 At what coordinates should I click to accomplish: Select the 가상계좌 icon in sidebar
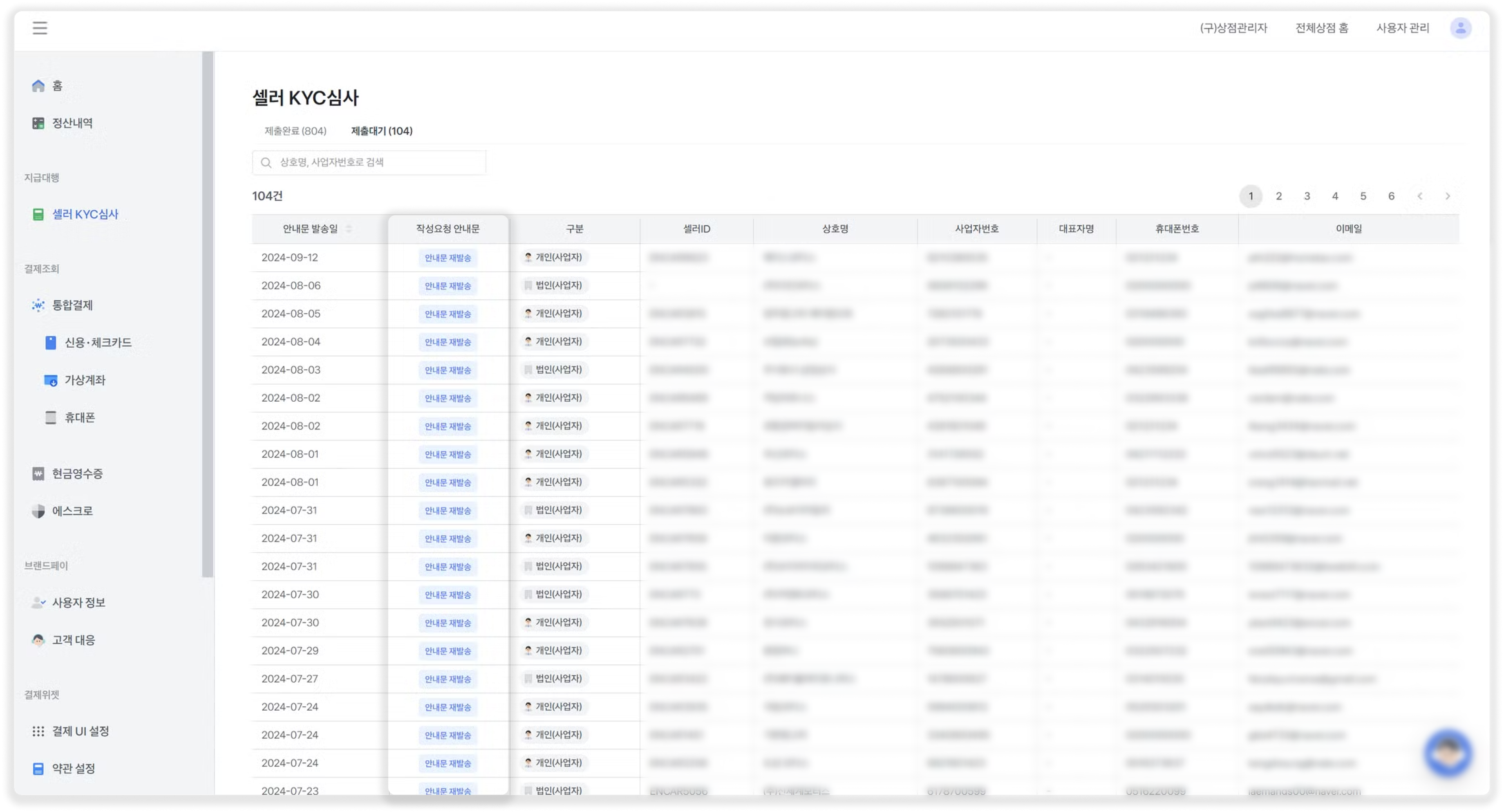(x=51, y=381)
